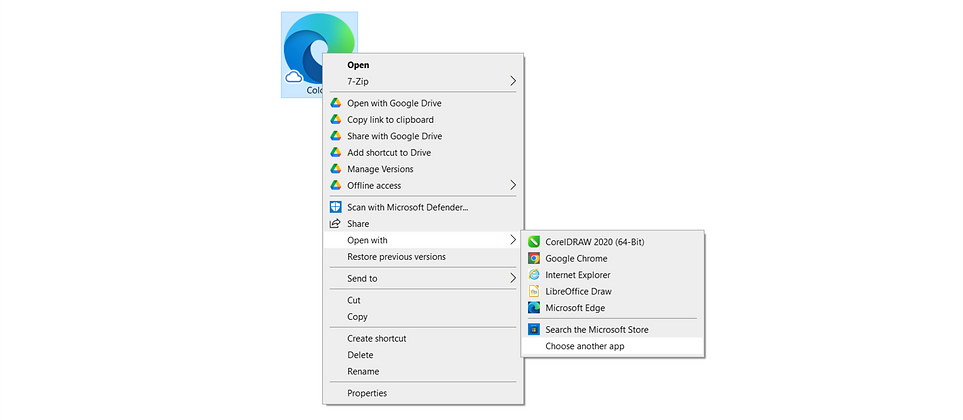963x420 pixels.
Task: Open file with Microsoft Edge
Action: (x=612, y=308)
